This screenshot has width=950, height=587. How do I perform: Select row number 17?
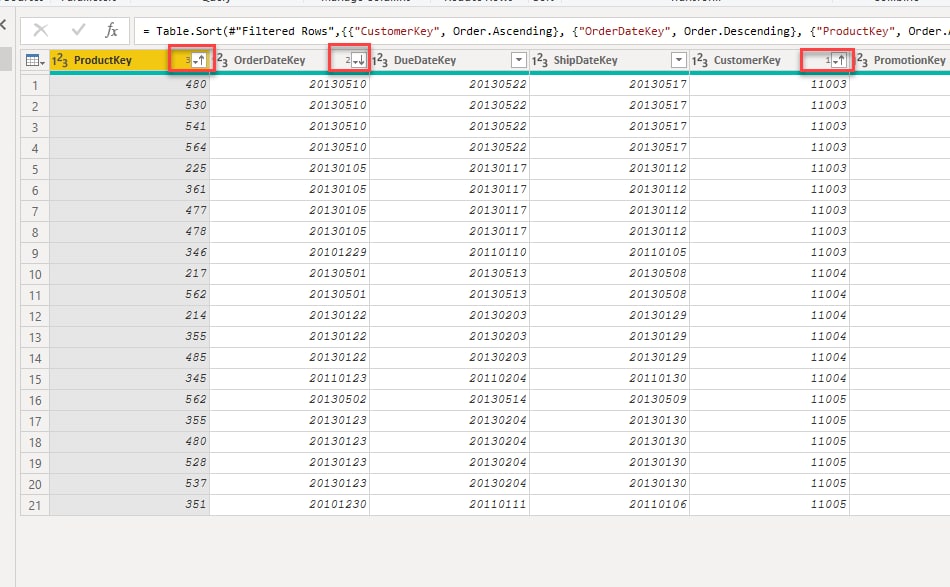coord(35,421)
